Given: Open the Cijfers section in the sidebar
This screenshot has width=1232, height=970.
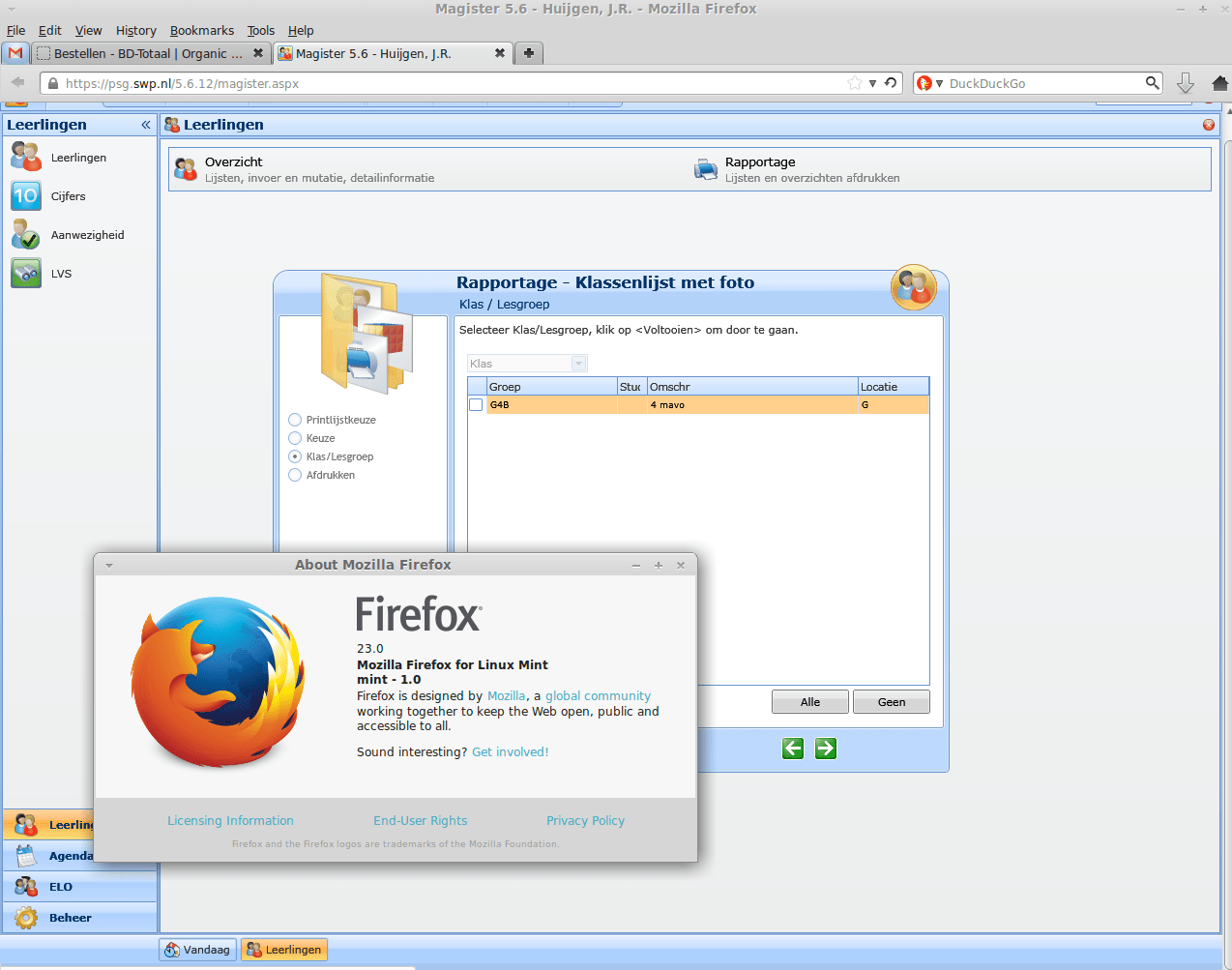Looking at the screenshot, I should pyautogui.click(x=68, y=195).
